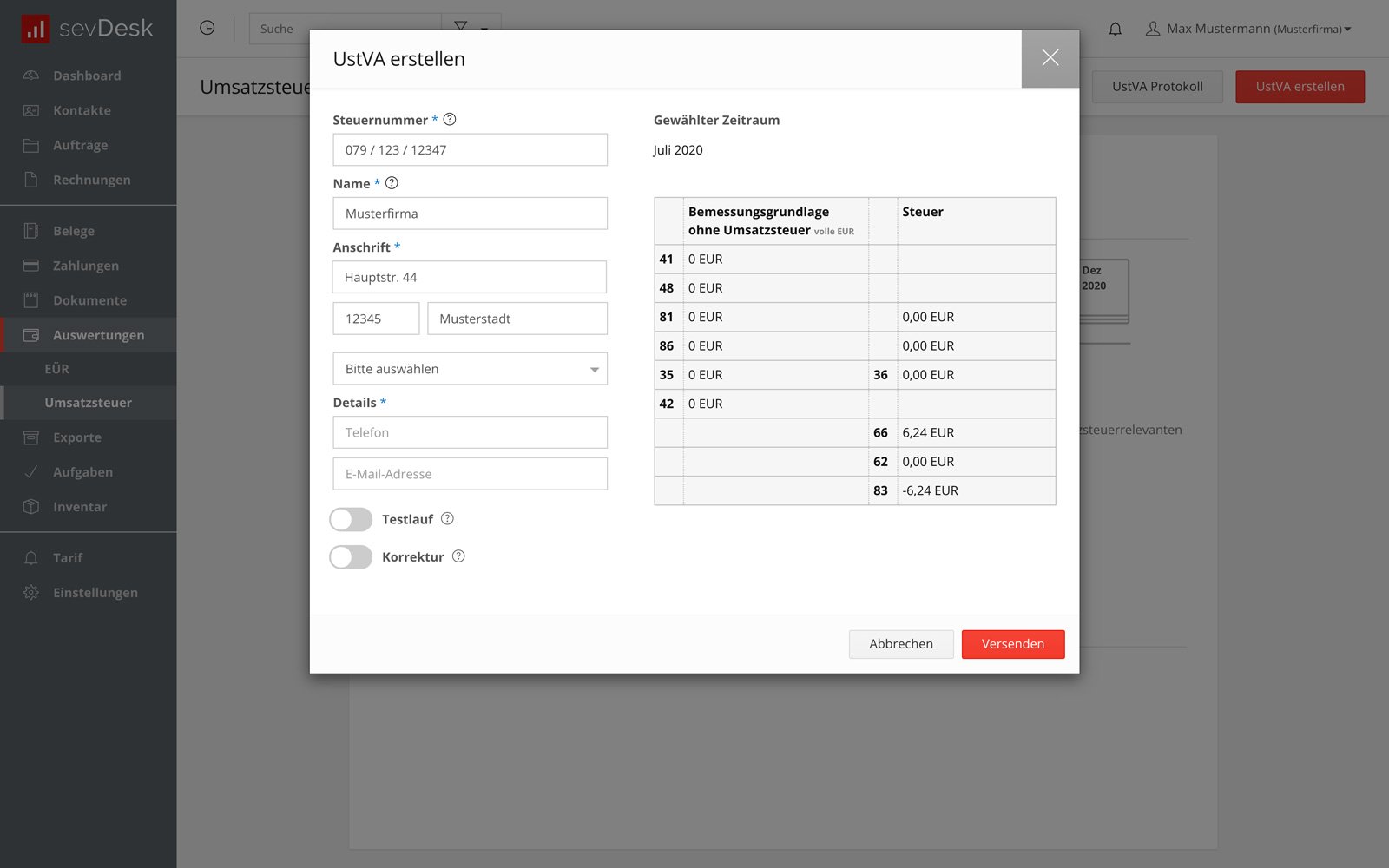
Task: Click the 0 EUR value in row 42
Action: coord(705,404)
